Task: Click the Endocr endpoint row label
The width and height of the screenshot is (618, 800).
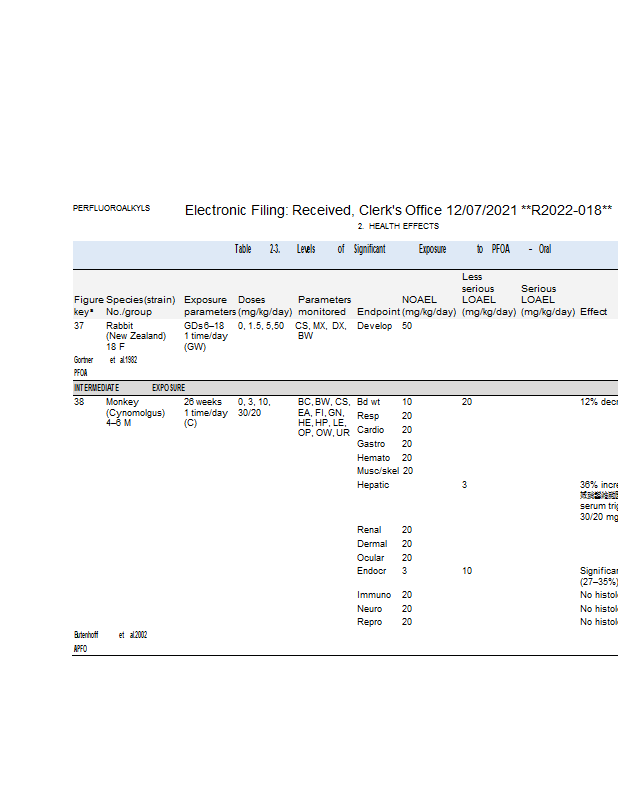Action: click(373, 571)
